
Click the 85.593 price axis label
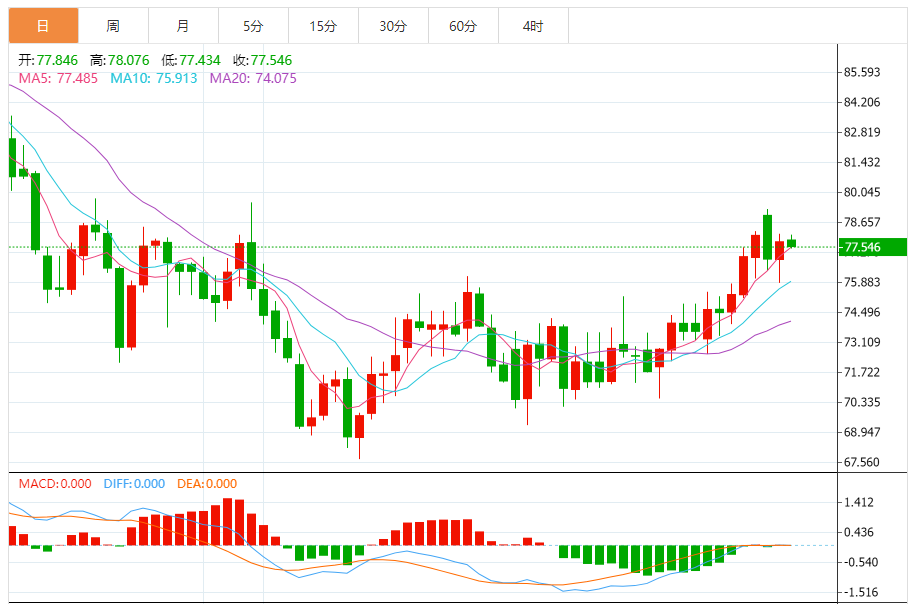[862, 72]
